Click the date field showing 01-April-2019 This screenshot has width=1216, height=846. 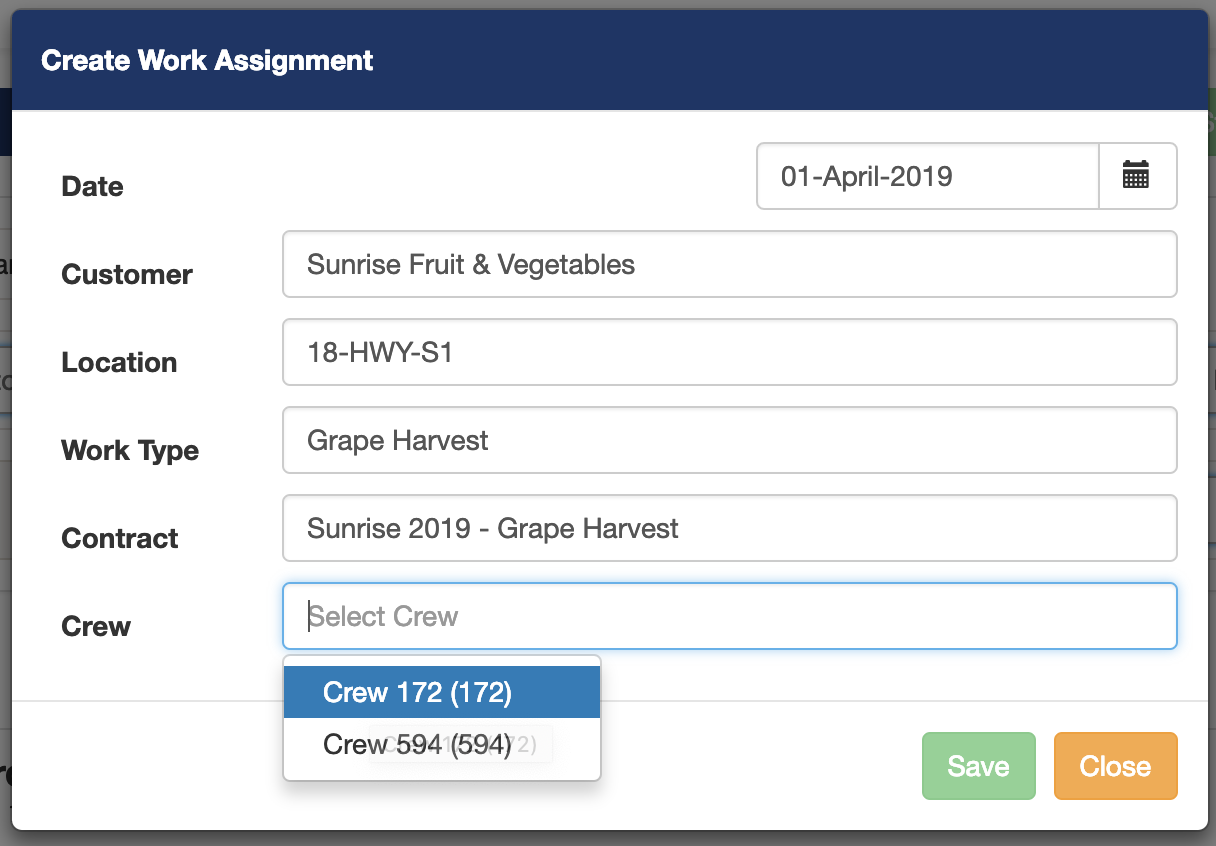(x=926, y=176)
